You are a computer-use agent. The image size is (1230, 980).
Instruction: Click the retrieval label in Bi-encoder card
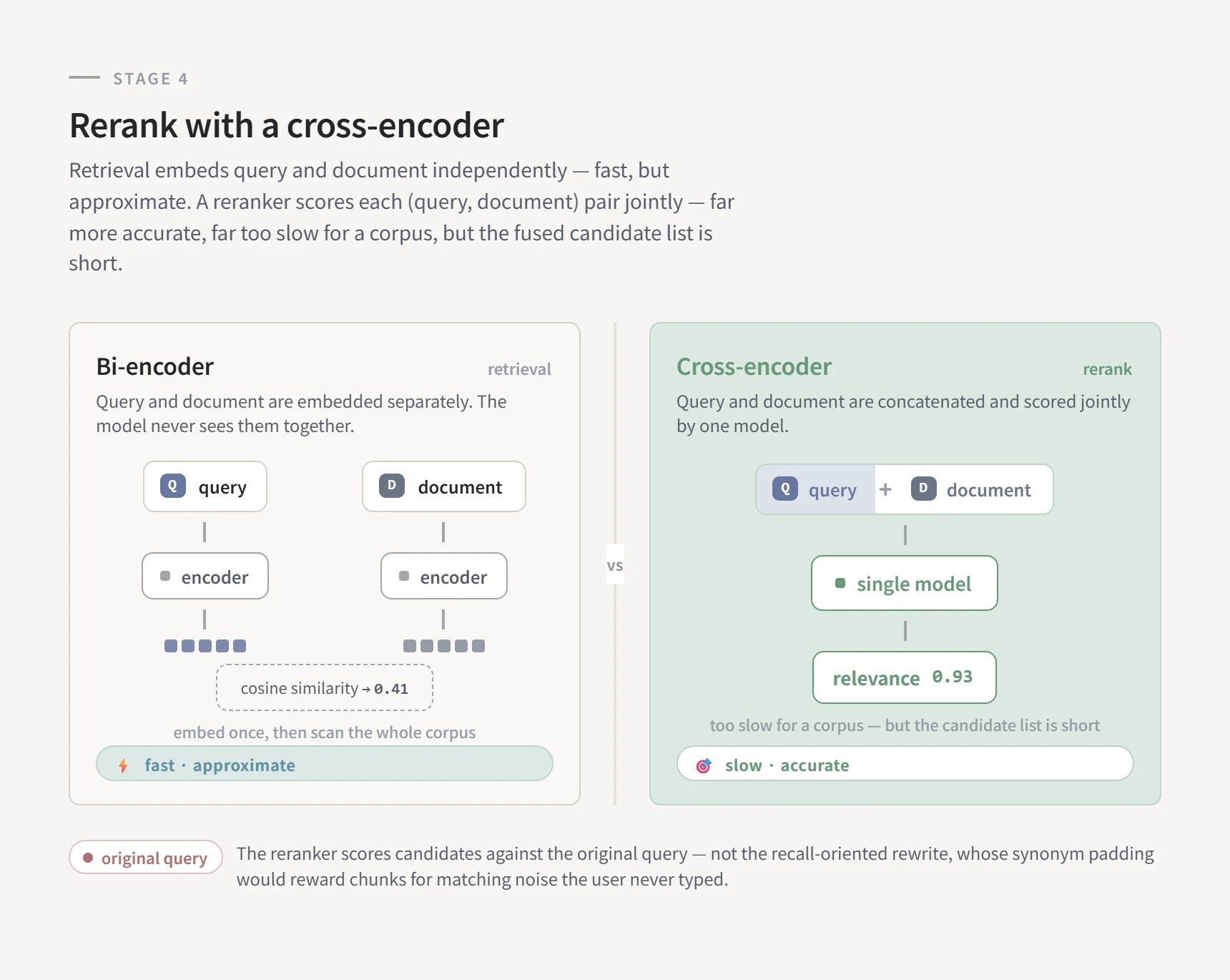[x=519, y=369]
